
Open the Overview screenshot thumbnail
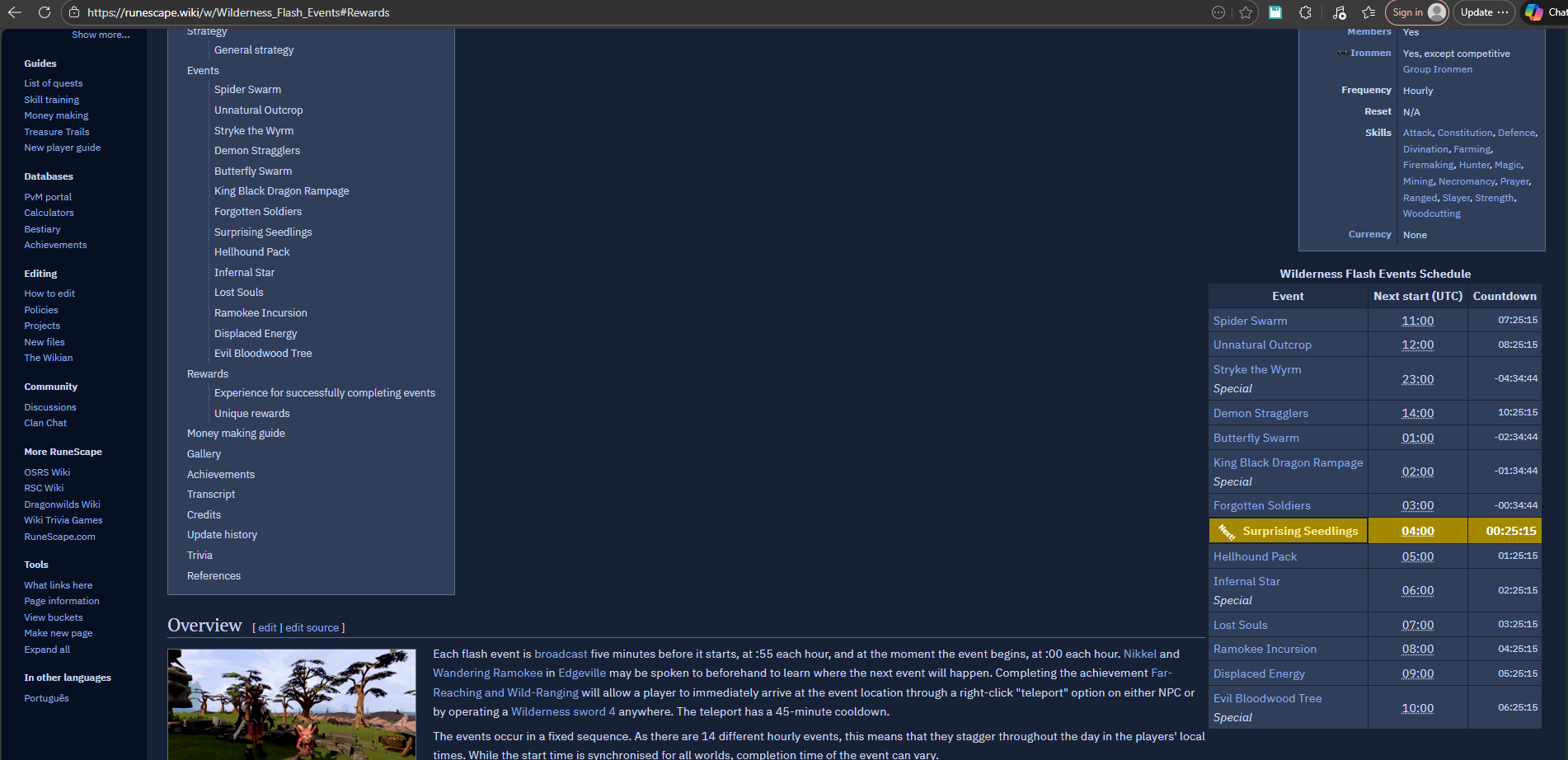(x=292, y=704)
